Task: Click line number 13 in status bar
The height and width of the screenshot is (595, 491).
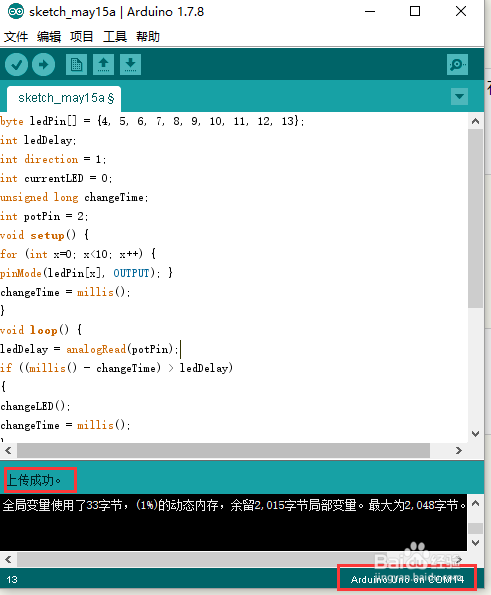Action: [12, 580]
